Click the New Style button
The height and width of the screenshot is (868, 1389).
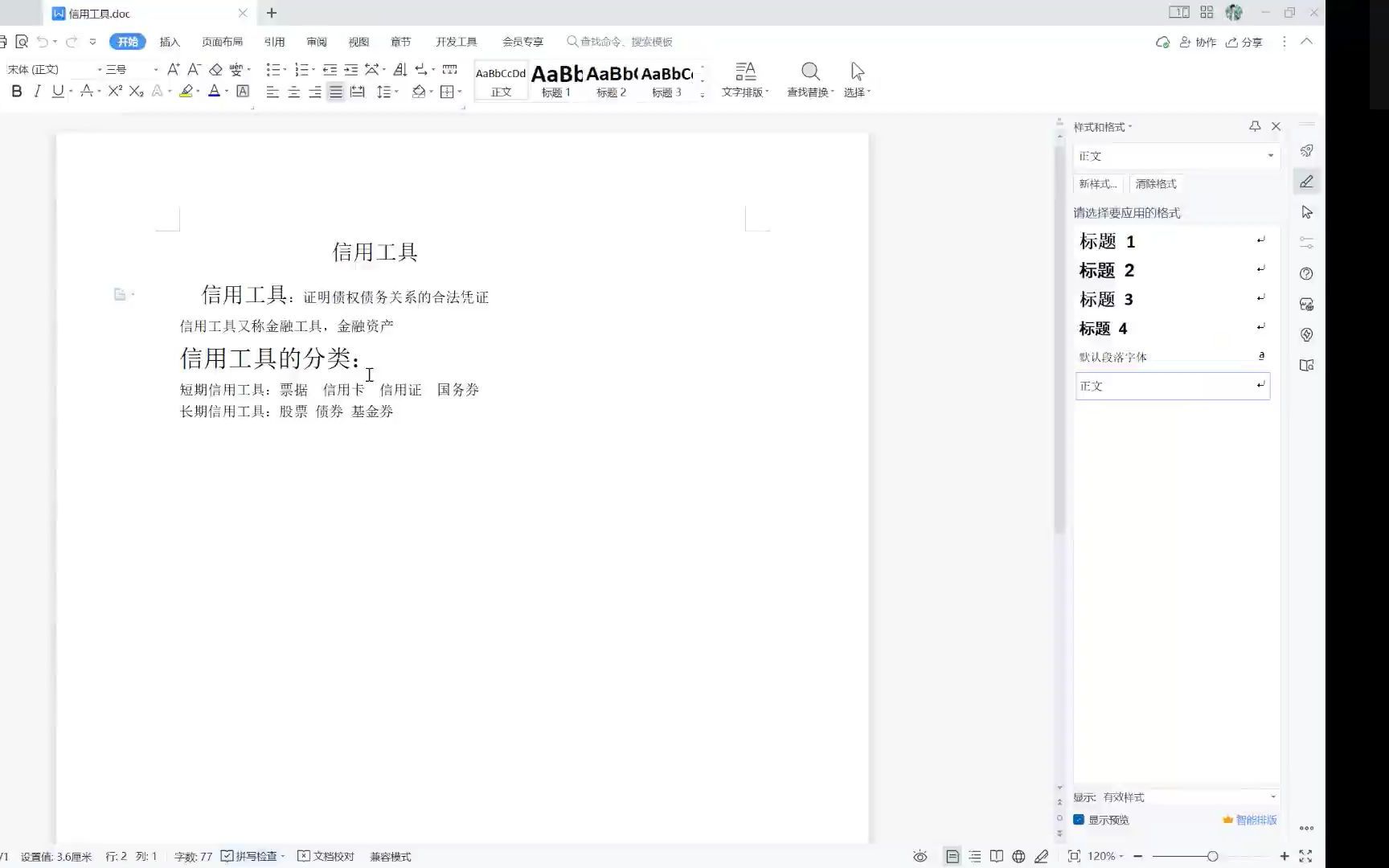click(1098, 184)
